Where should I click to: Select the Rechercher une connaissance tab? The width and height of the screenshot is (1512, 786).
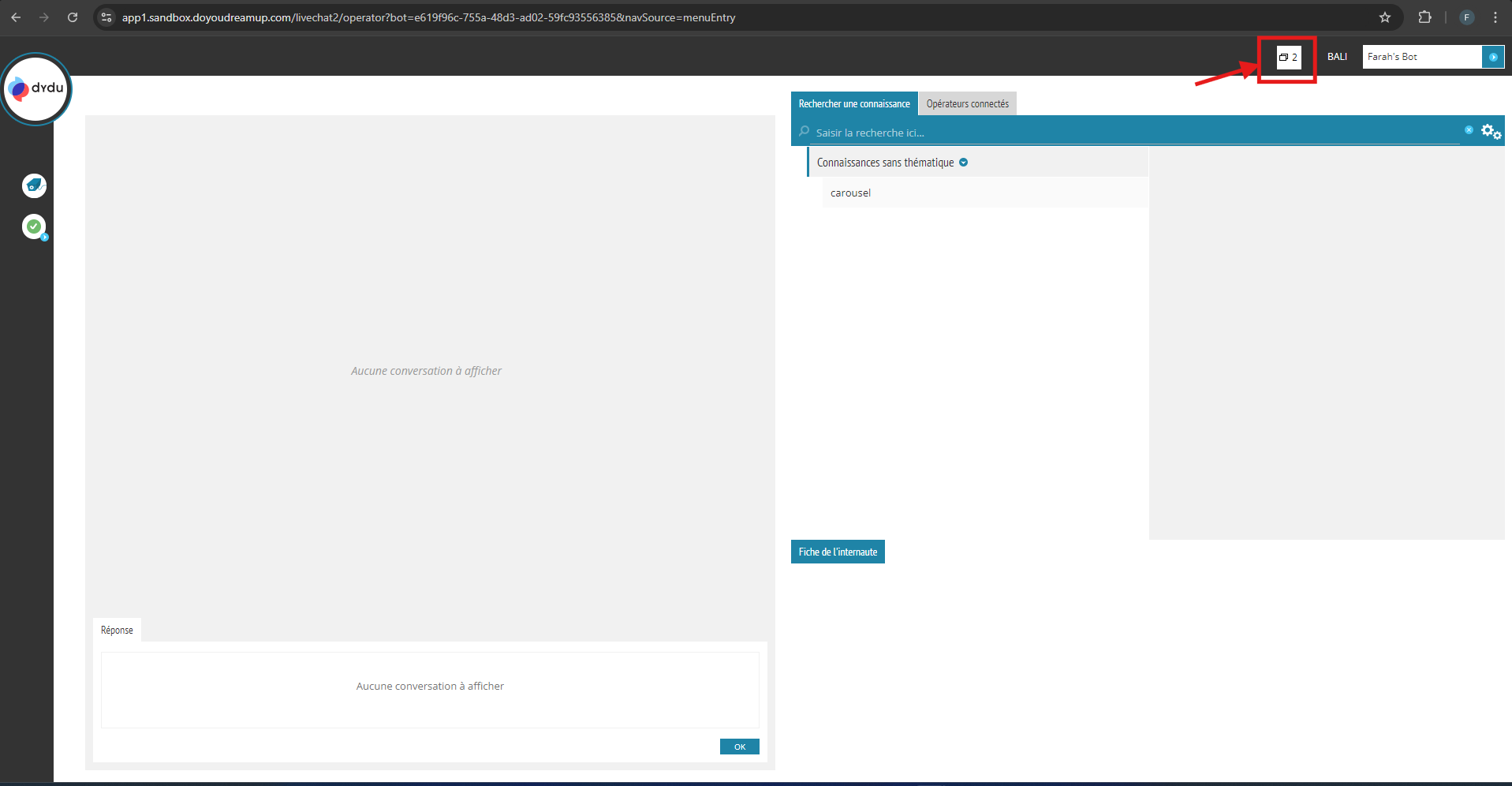tap(854, 104)
